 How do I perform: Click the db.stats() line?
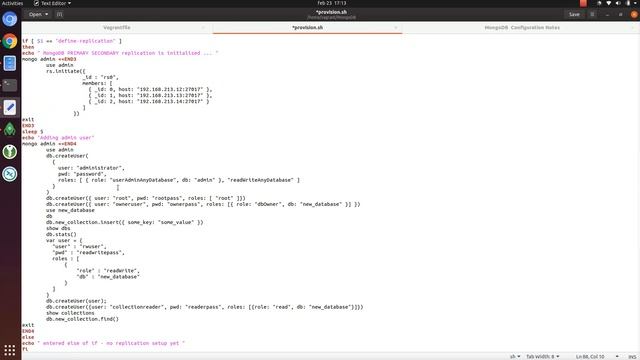coord(61,234)
